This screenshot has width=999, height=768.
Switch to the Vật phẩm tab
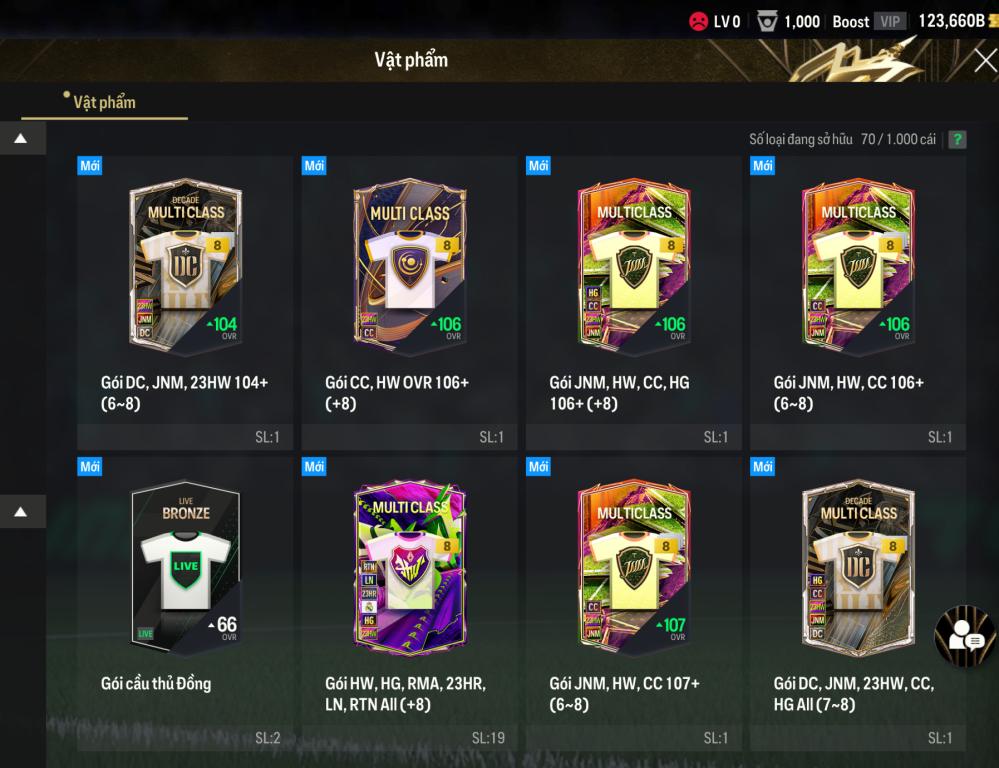(104, 103)
